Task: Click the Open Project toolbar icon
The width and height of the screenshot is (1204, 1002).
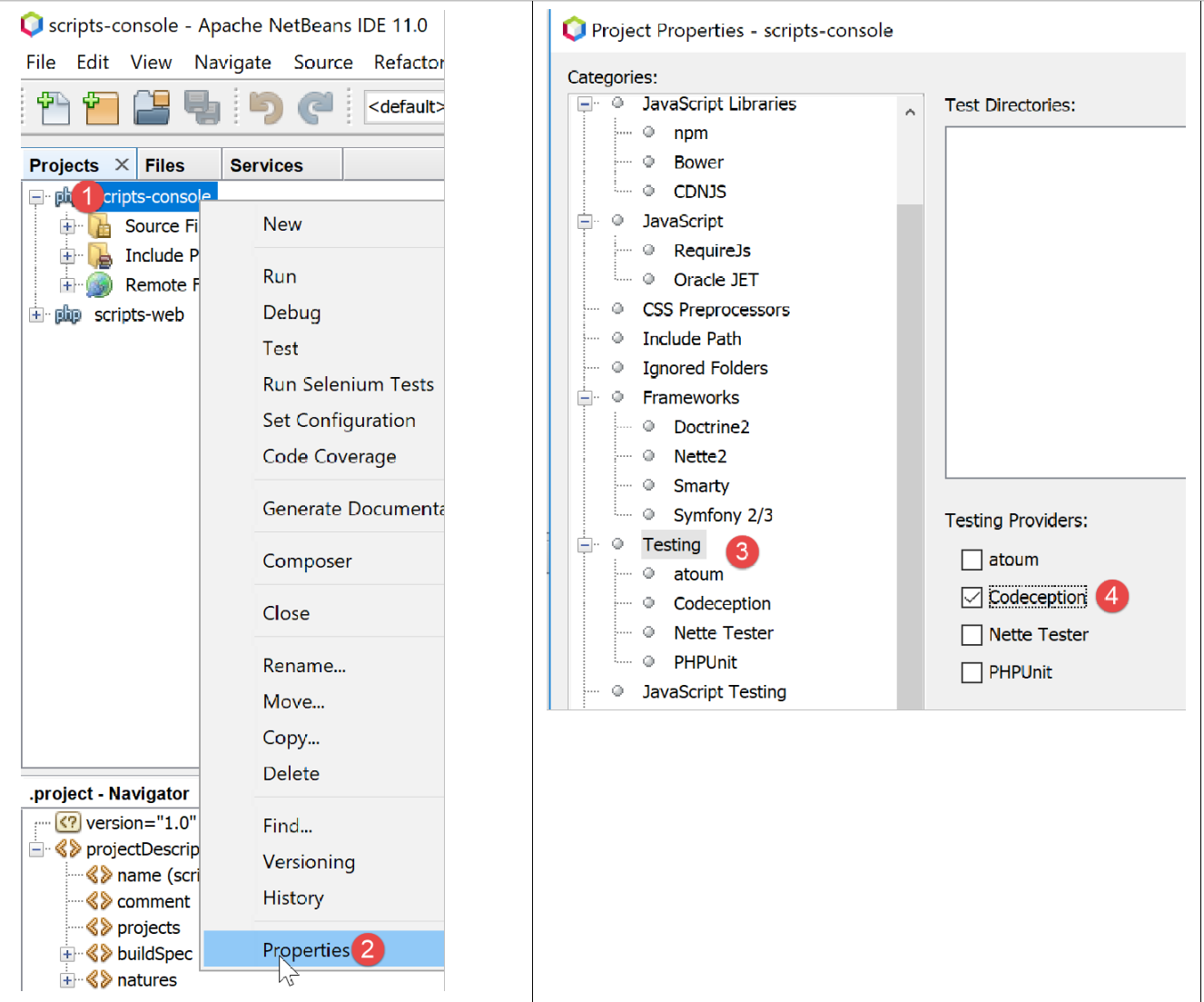Action: [151, 107]
